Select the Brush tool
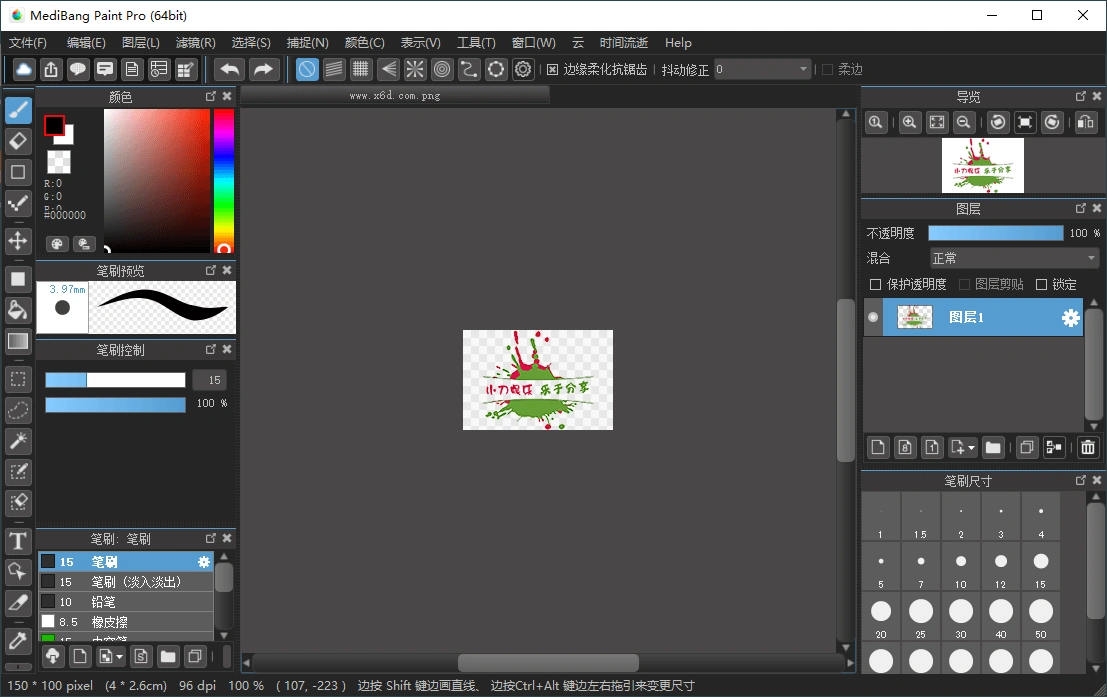Screen dimensions: 1107x697 (x=17, y=110)
